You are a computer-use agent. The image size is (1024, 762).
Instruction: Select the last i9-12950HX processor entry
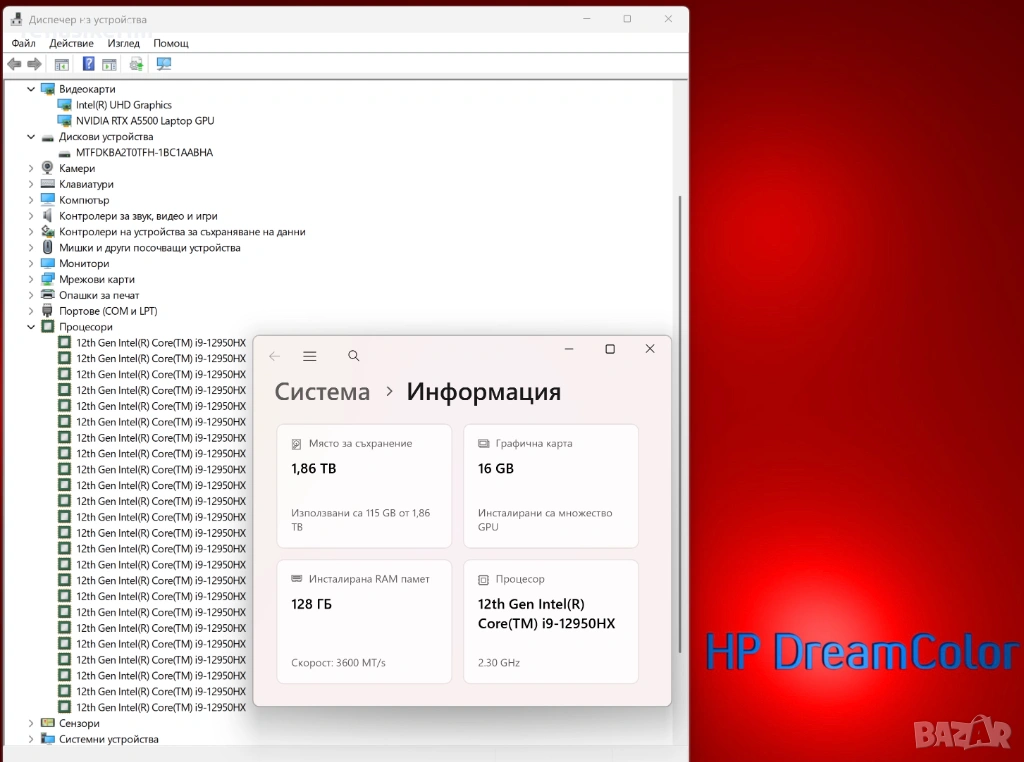click(x=161, y=707)
